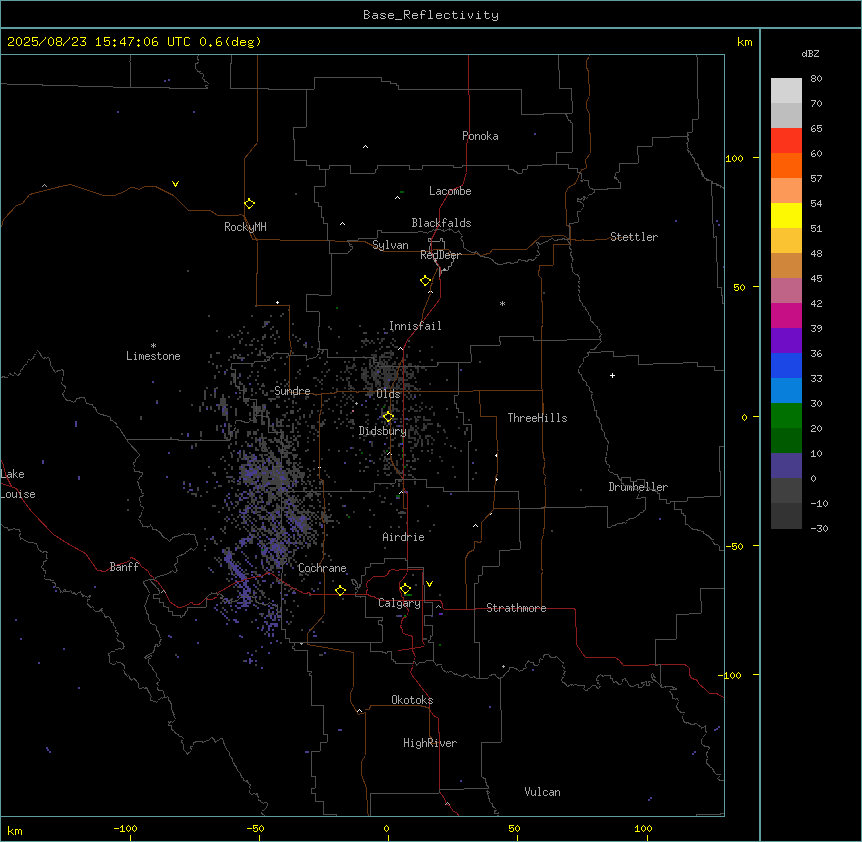
Task: Click the Olds label
Action: pos(388,394)
